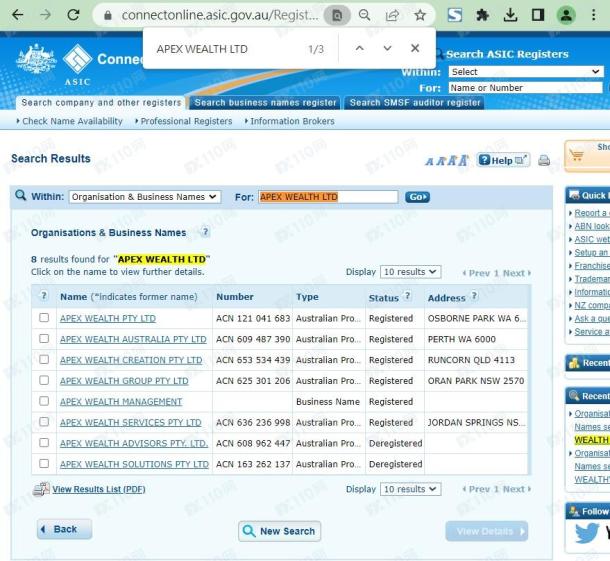
Task: Open APEX WEALTH GROUP PTY LTD link
Action: tap(124, 381)
